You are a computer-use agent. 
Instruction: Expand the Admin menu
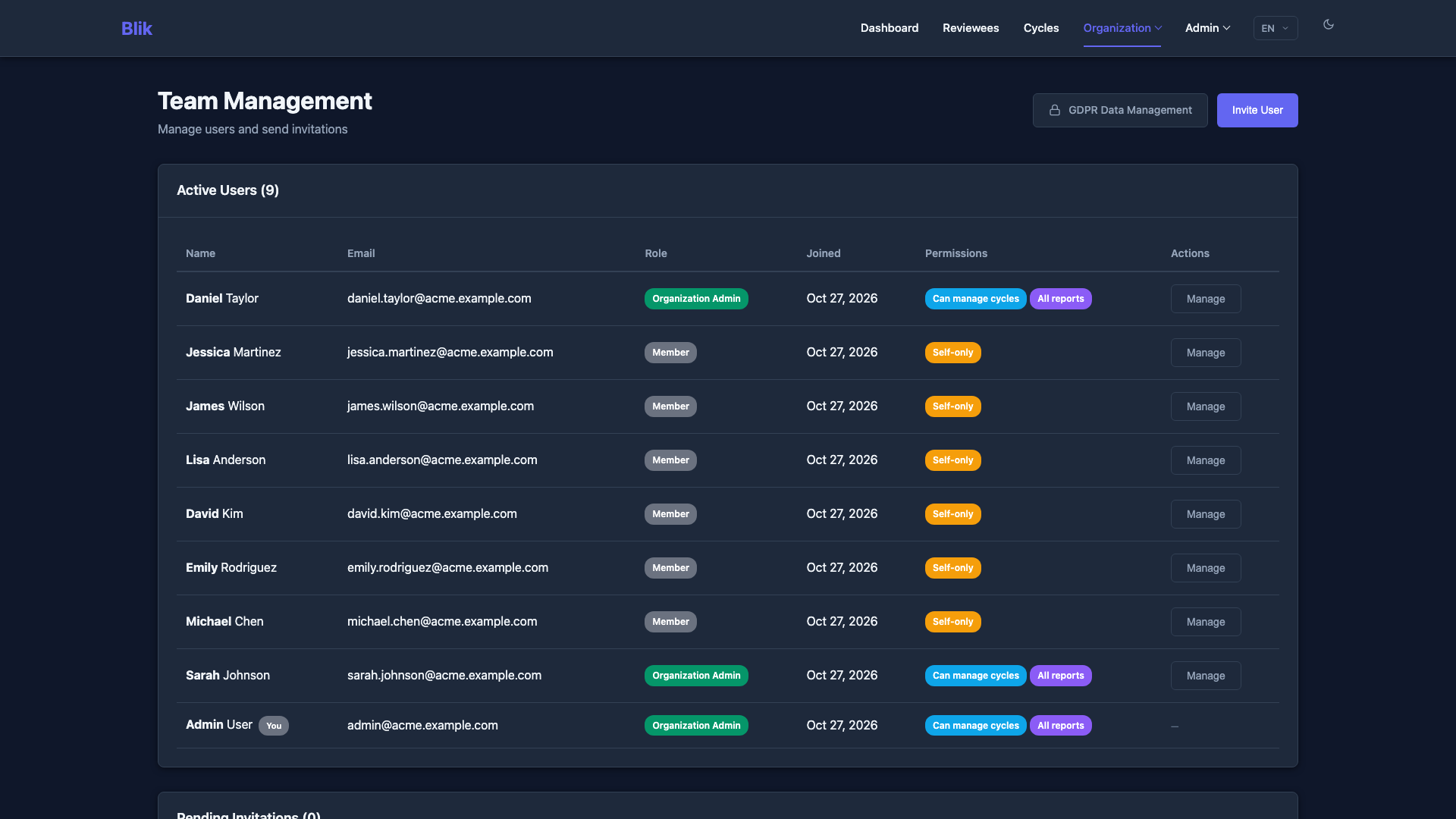click(x=1207, y=28)
